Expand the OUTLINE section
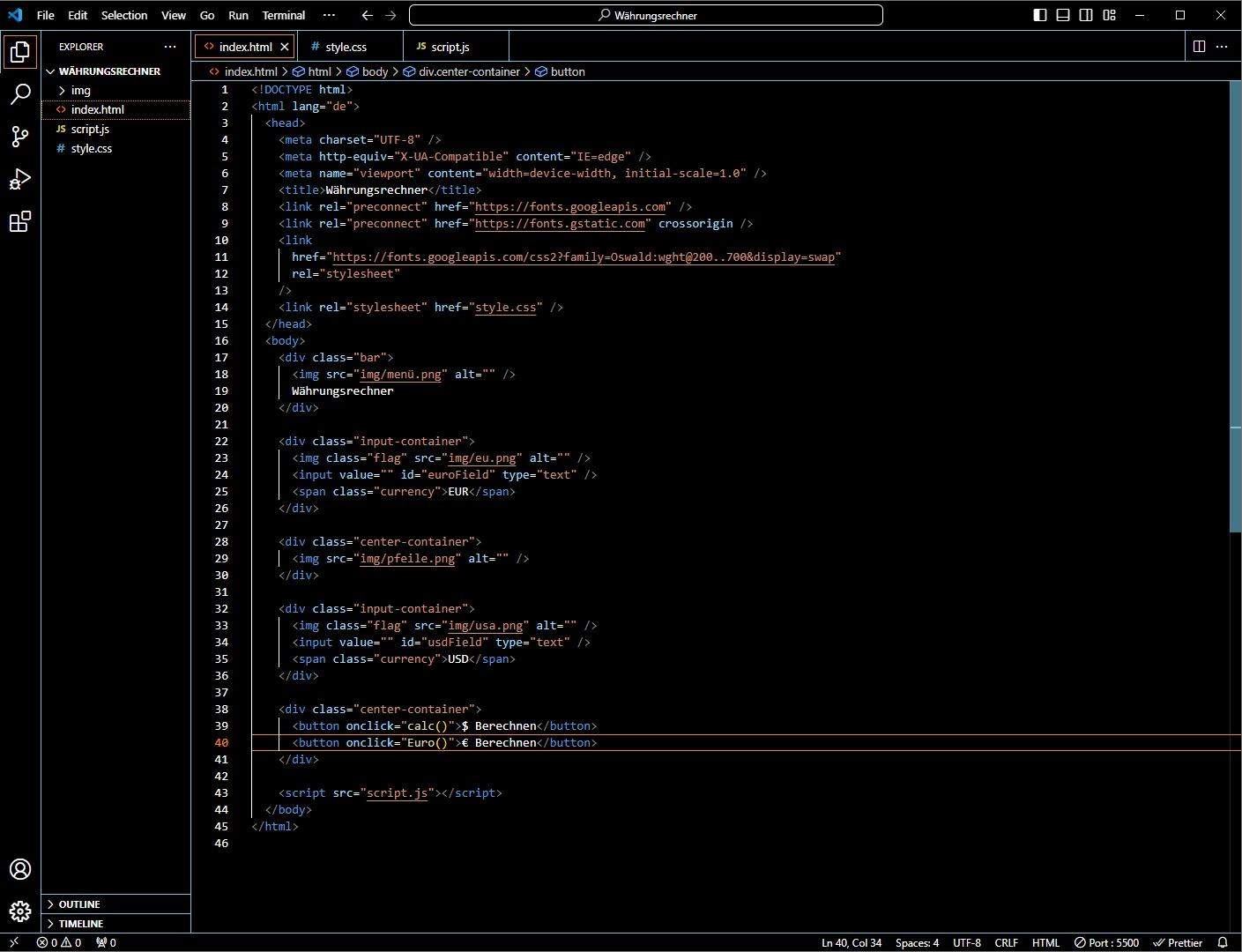 coord(115,904)
